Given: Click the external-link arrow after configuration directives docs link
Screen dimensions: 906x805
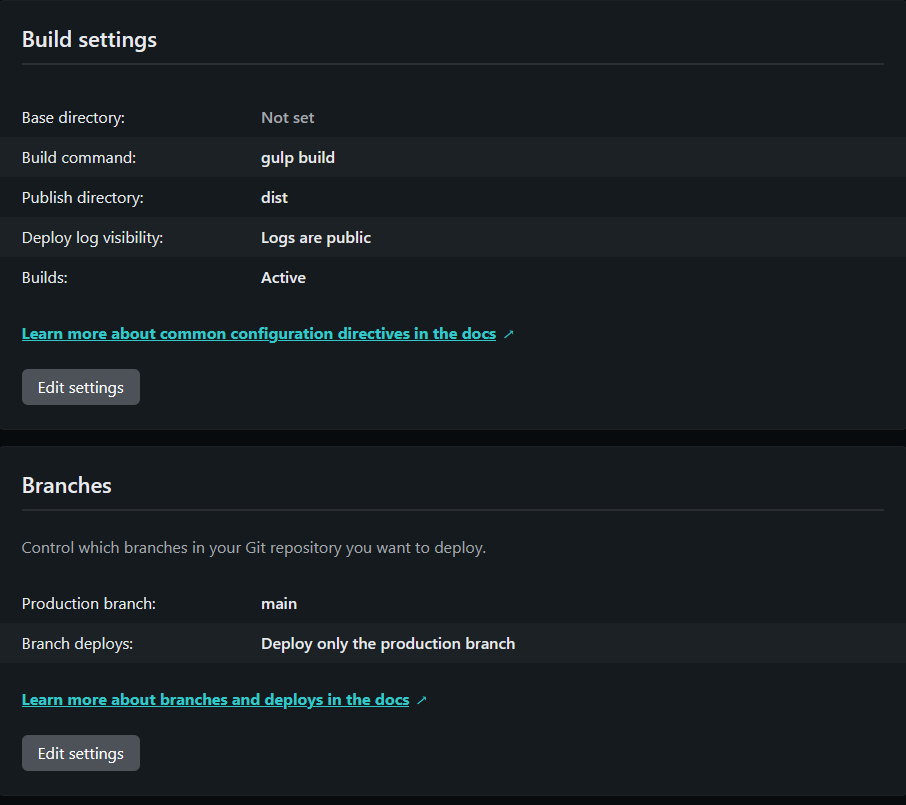Looking at the screenshot, I should 509,334.
